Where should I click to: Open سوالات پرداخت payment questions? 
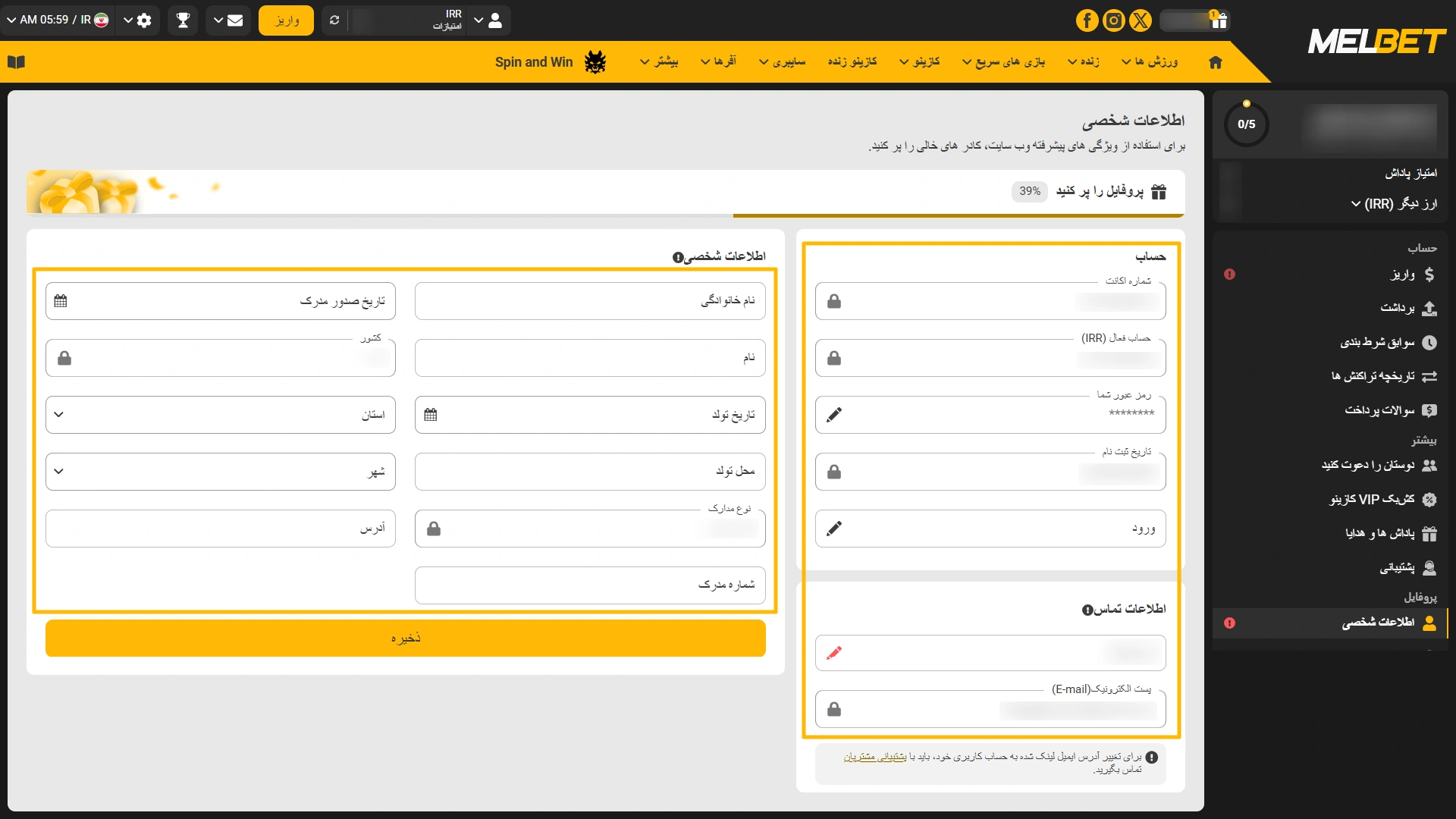pos(1331,410)
